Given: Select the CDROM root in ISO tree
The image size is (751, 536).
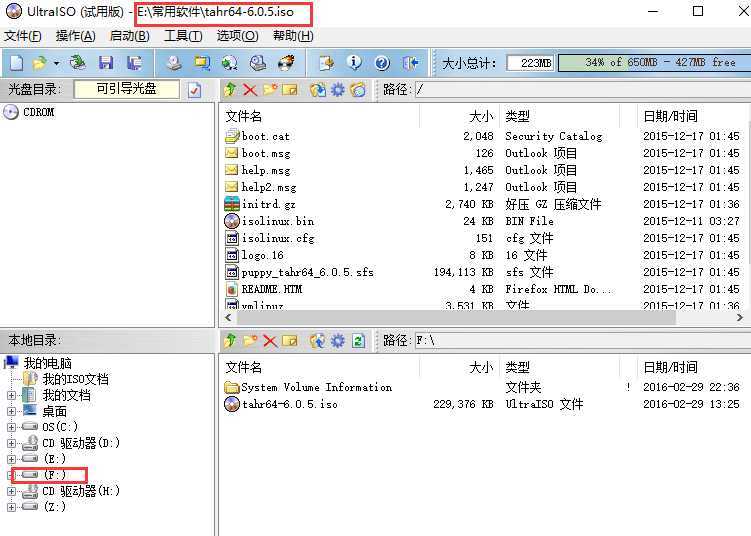Looking at the screenshot, I should point(38,112).
